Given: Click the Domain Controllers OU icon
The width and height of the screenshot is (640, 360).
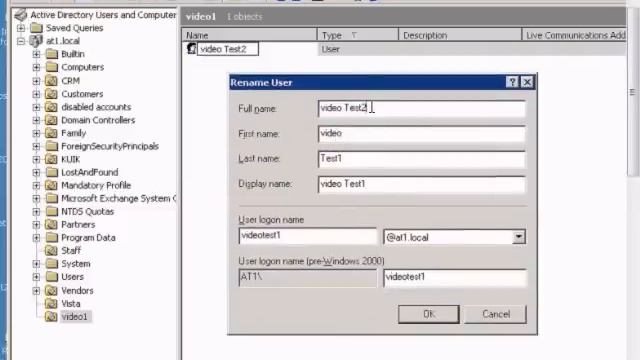Looking at the screenshot, I should point(51,120).
